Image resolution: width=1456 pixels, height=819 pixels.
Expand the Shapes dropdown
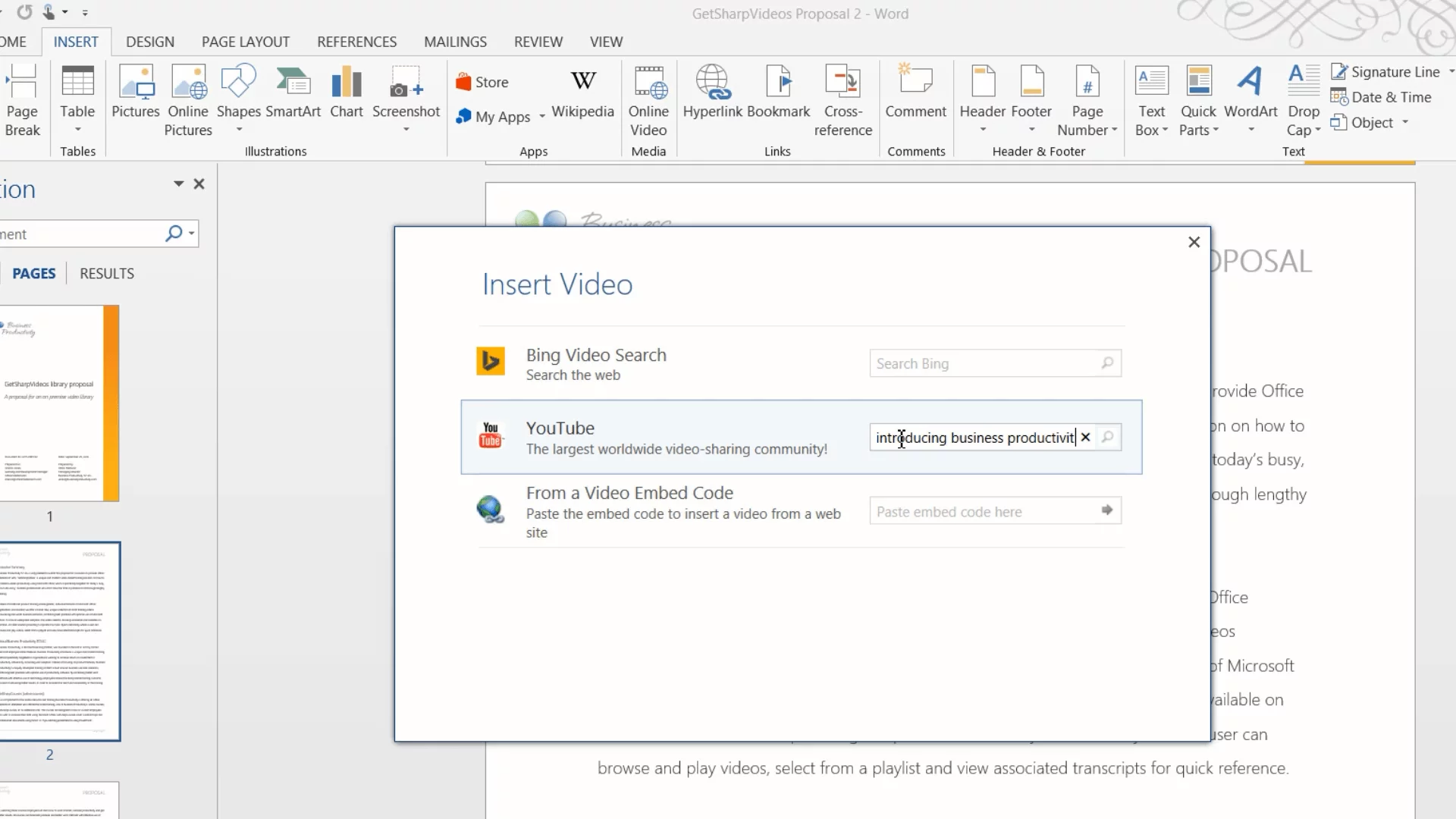239,130
